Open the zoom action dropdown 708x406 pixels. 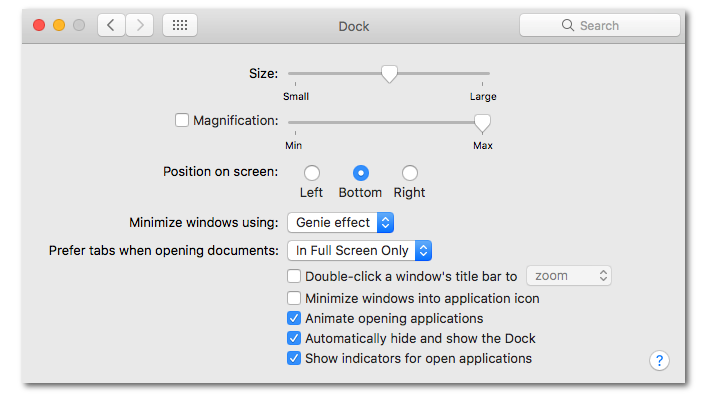click(568, 276)
